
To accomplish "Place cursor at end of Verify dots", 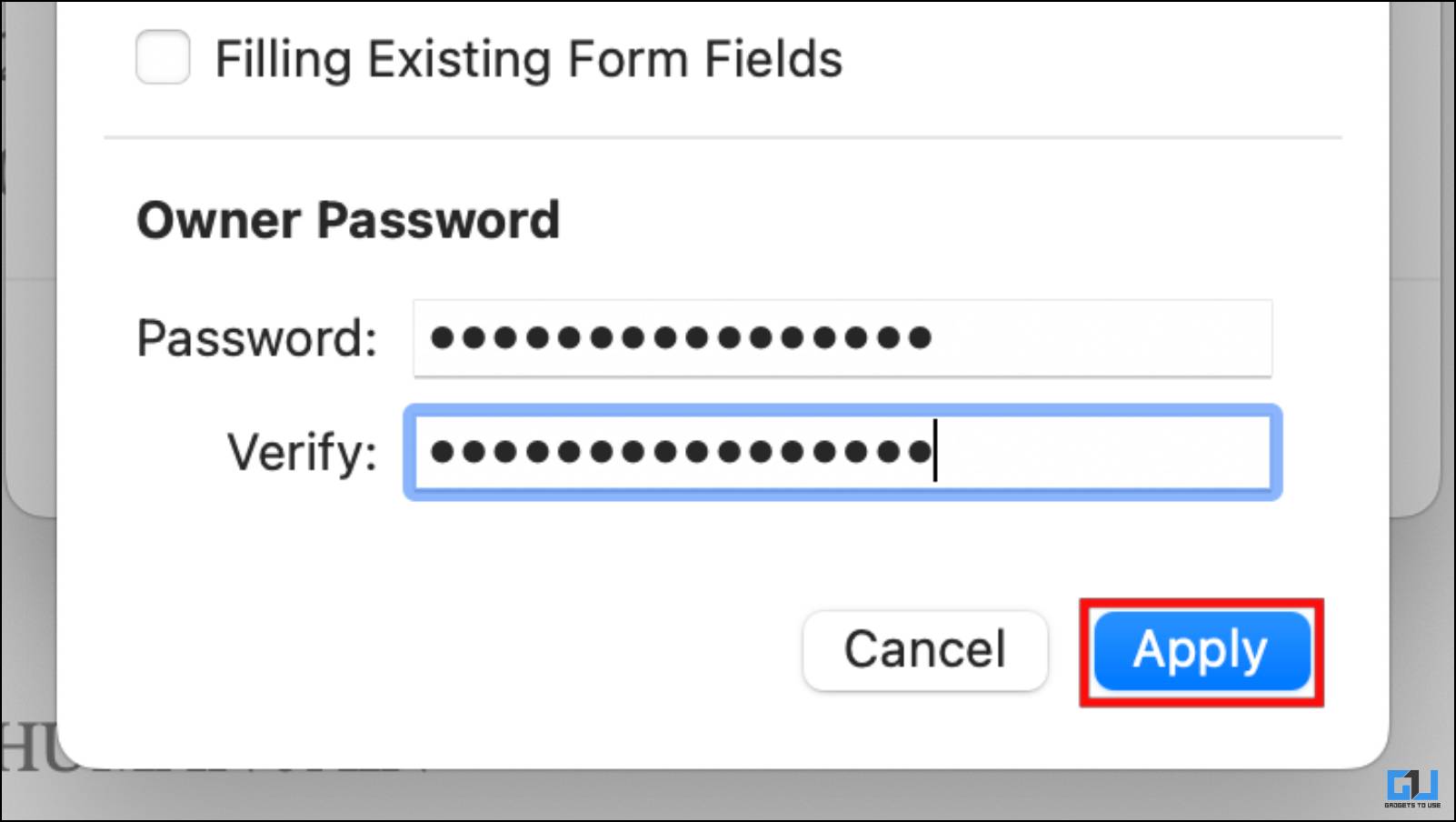I will (x=935, y=451).
